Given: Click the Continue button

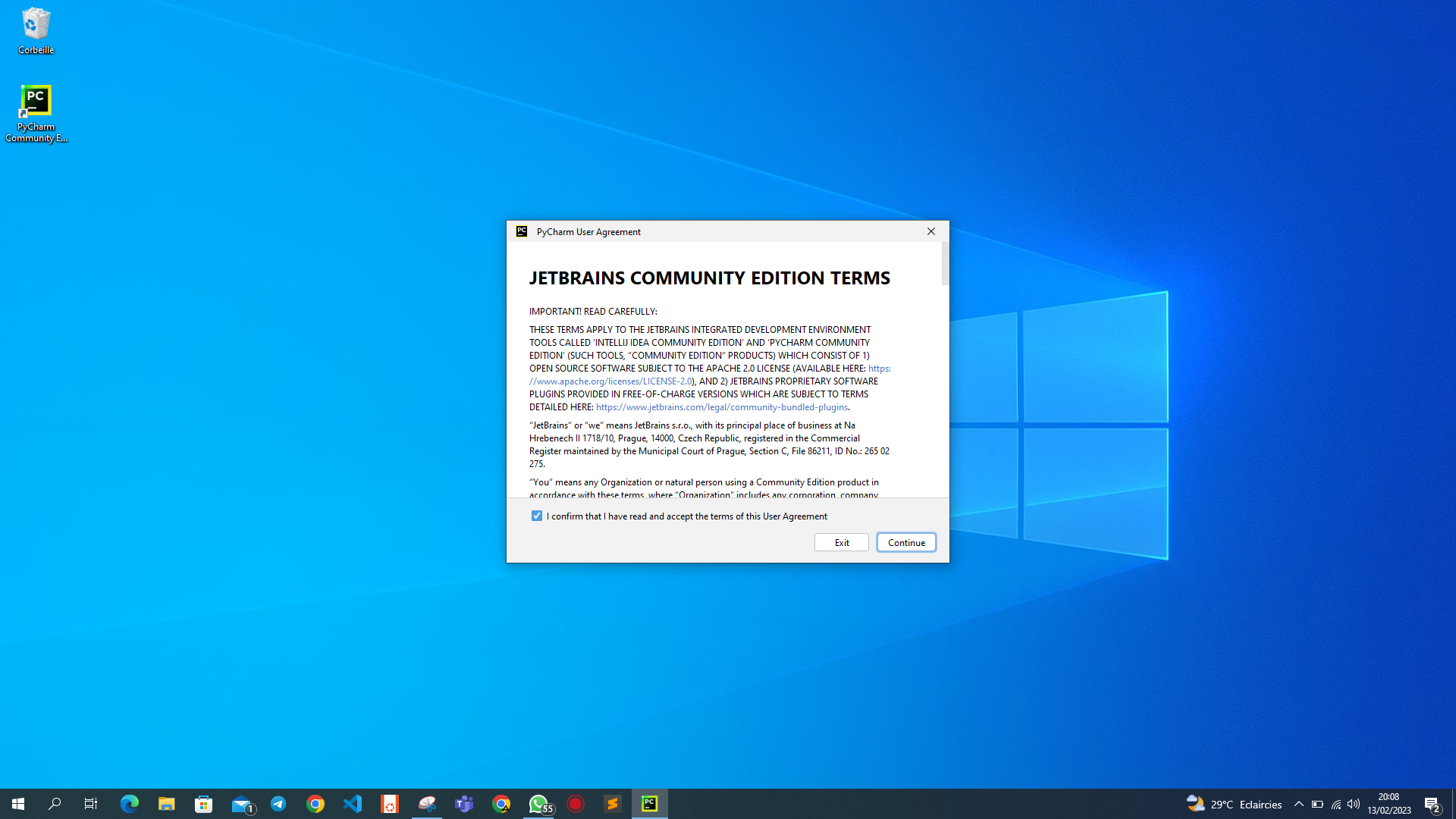Looking at the screenshot, I should [x=906, y=542].
